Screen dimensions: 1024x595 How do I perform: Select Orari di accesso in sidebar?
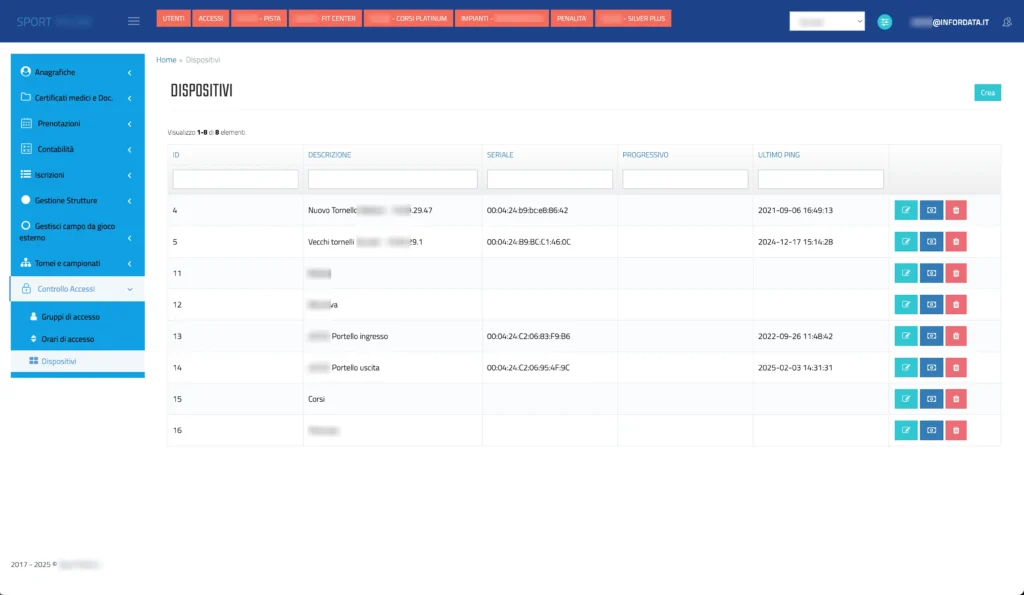tap(67, 339)
